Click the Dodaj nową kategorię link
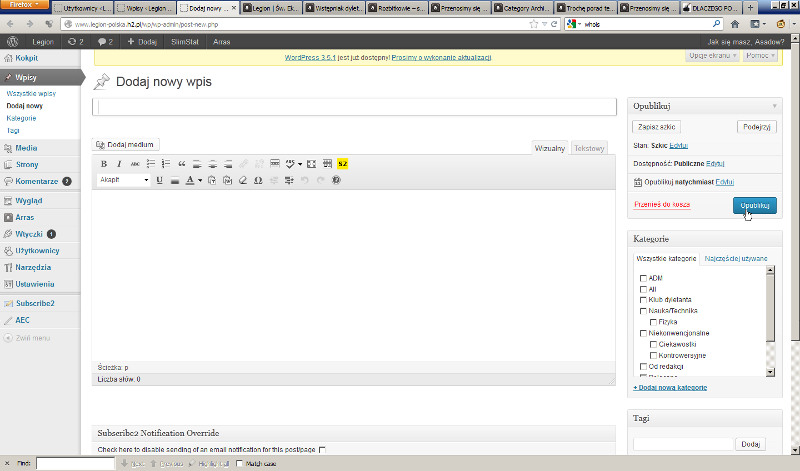Image resolution: width=800 pixels, height=471 pixels. (x=671, y=387)
